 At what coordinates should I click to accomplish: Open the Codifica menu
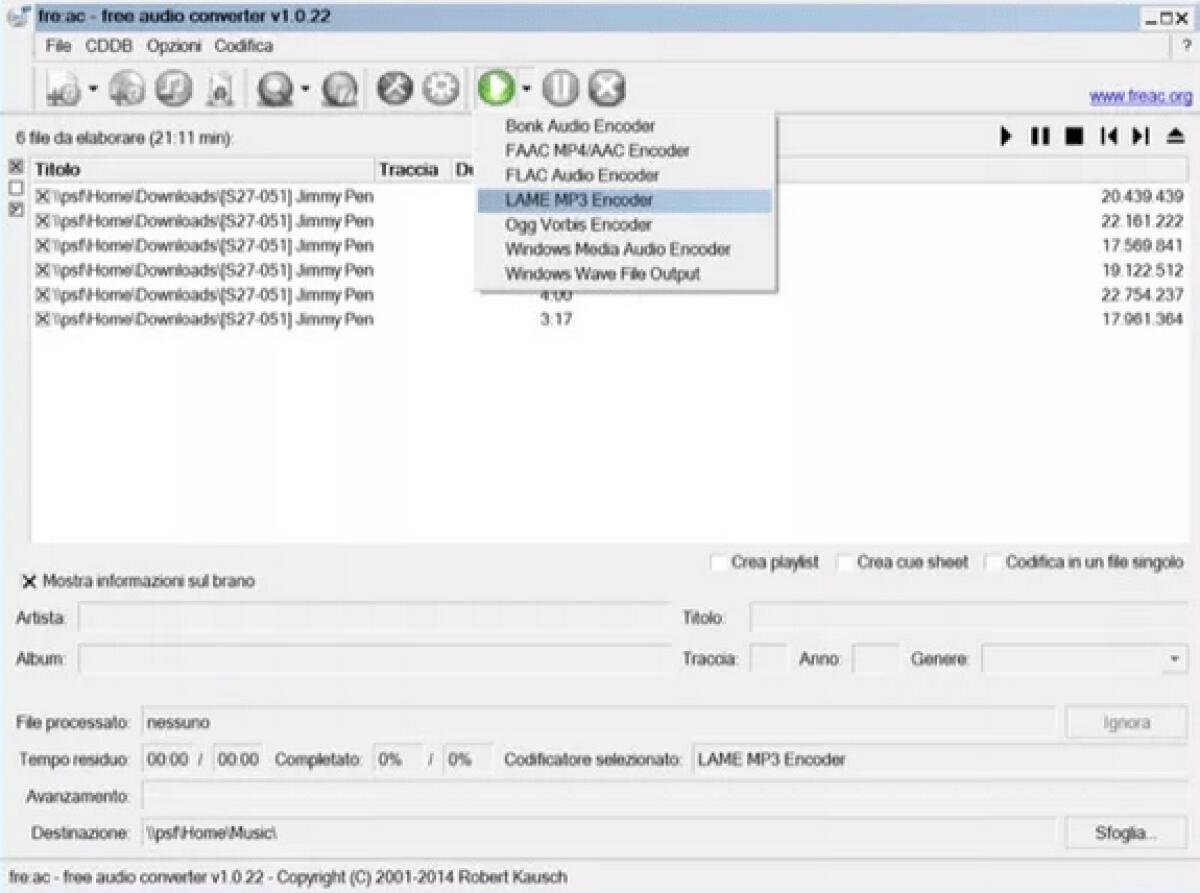[x=244, y=46]
